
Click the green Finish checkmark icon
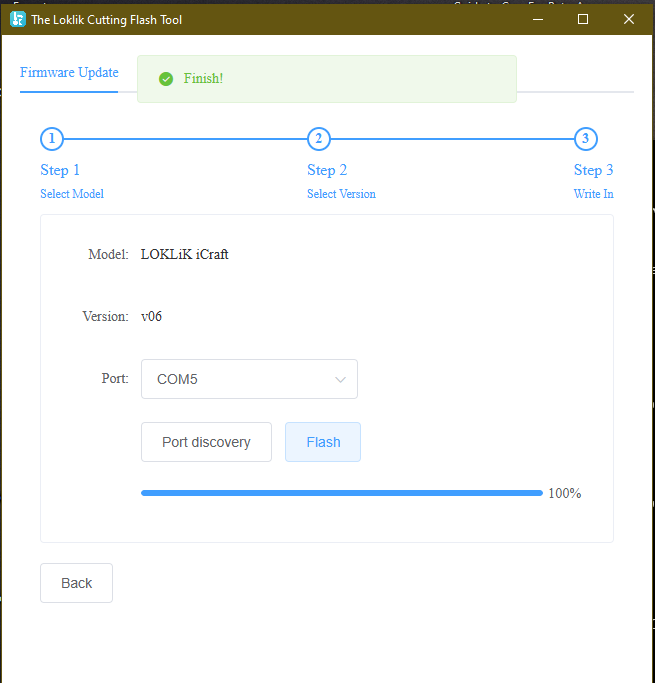click(x=166, y=79)
